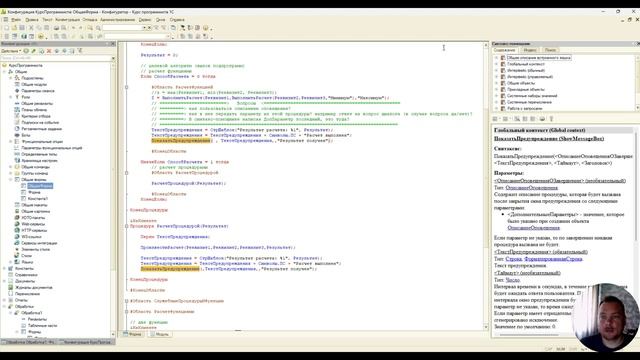640x360 pixels.
Task: Open the Отладка menu
Action: 90,20
